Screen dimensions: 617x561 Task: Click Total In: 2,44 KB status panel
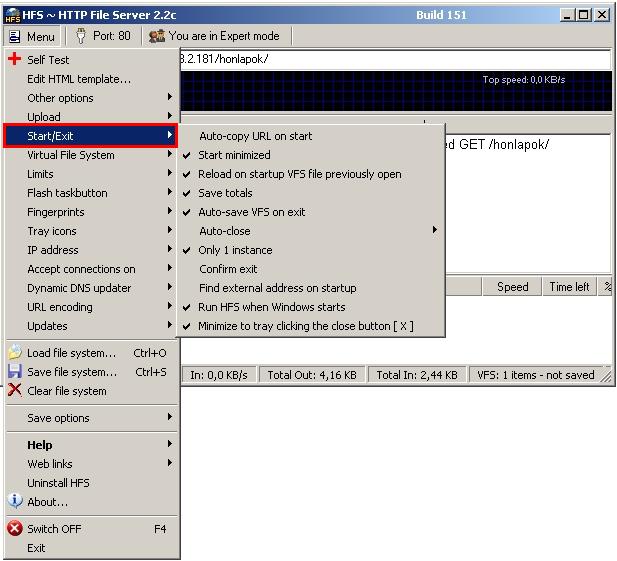coord(417,375)
